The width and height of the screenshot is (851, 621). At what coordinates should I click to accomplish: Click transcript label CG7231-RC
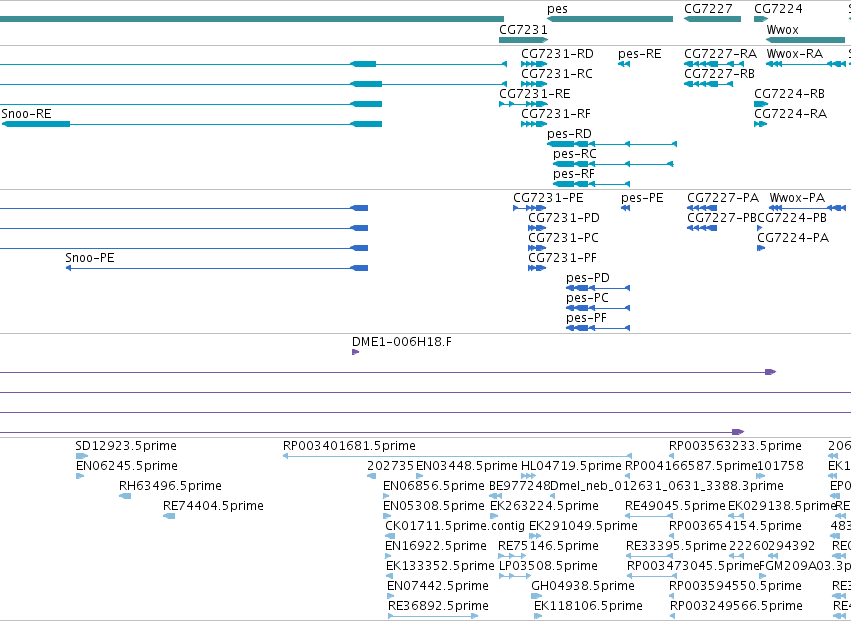(x=557, y=74)
